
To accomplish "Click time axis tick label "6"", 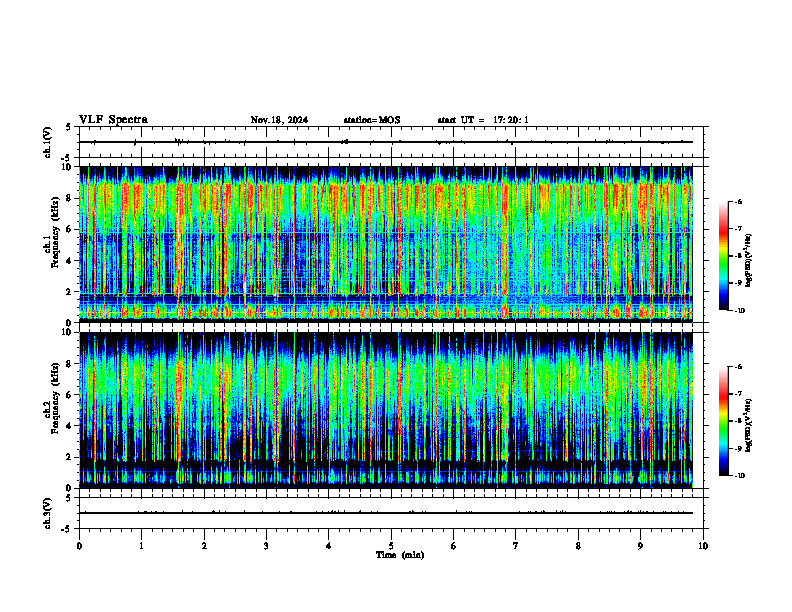I will point(454,546).
